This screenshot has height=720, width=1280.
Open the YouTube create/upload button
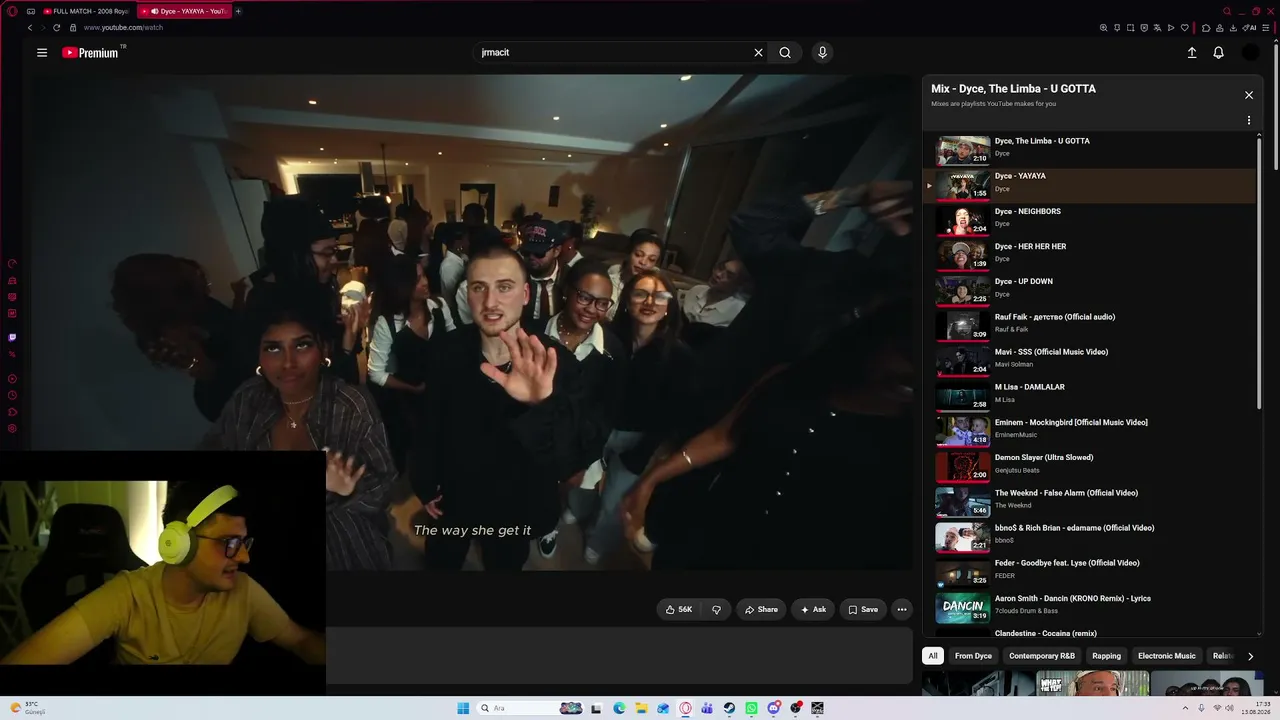coord(1192,53)
